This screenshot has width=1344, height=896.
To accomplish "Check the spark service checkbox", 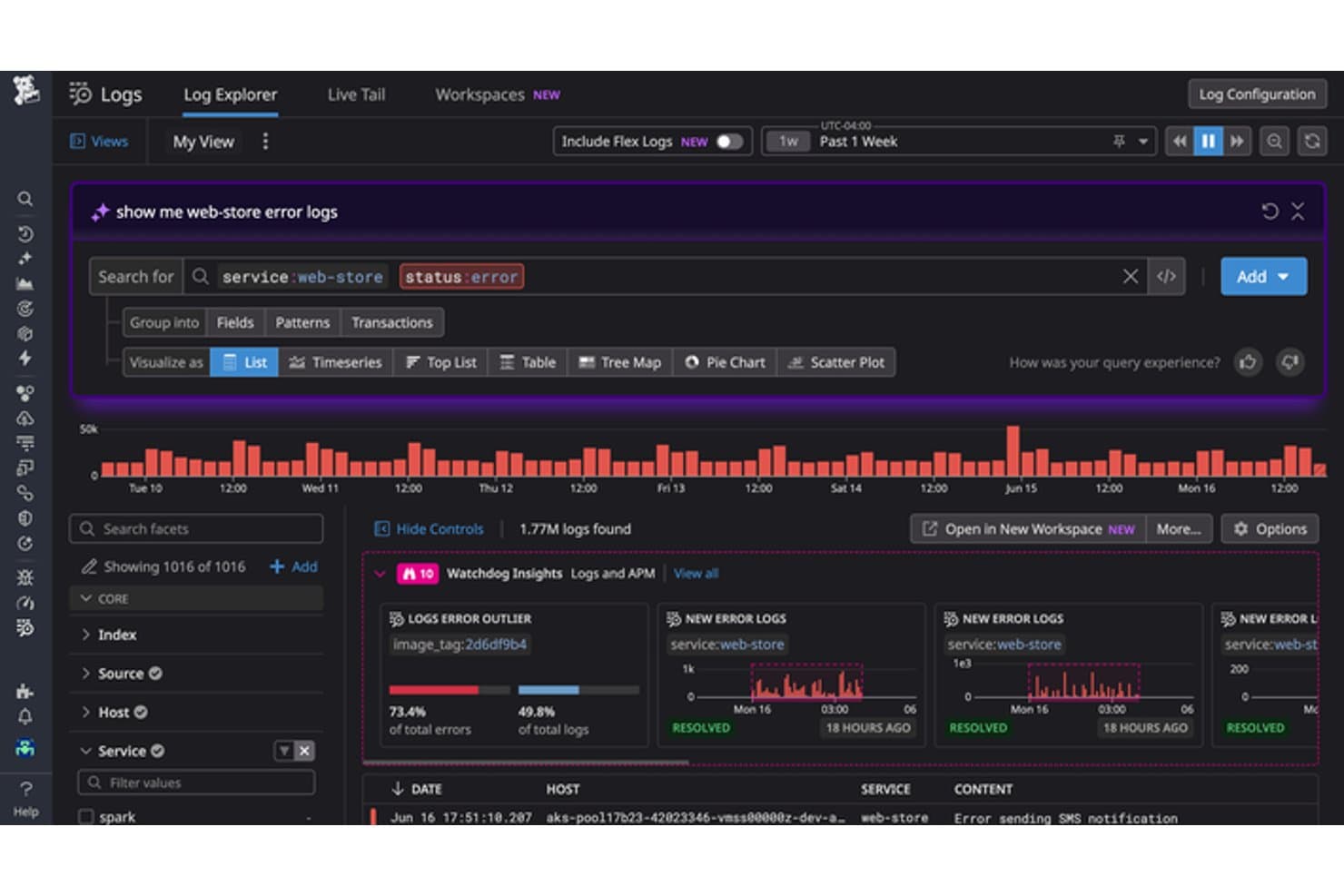I will pos(86,816).
